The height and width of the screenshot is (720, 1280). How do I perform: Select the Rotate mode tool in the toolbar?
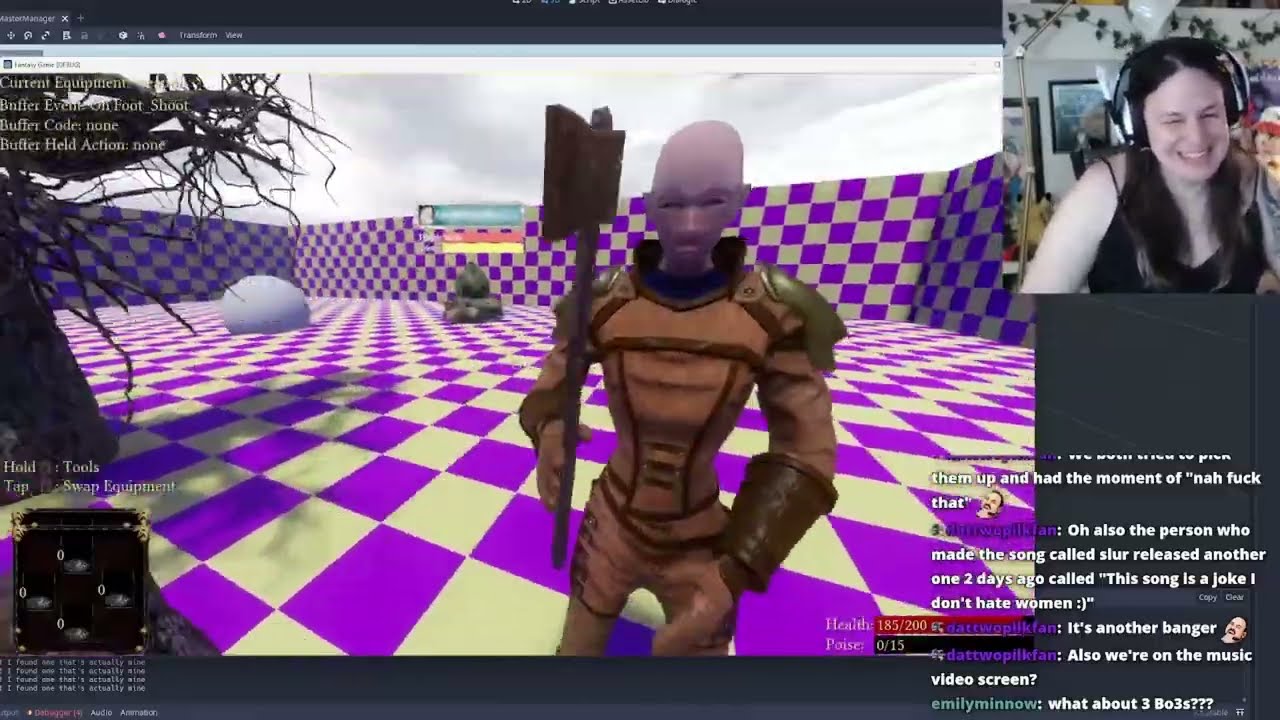pos(27,35)
